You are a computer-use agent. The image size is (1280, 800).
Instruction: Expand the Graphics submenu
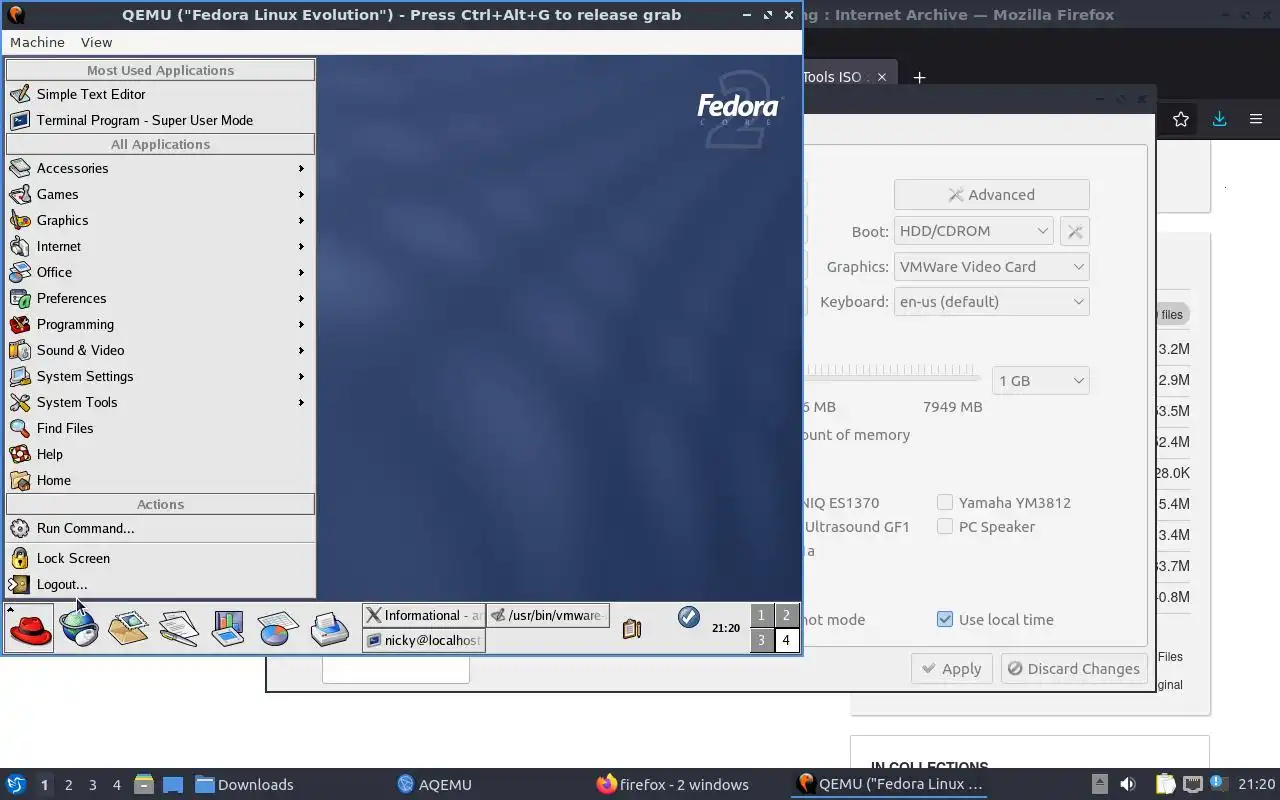[x=160, y=220]
